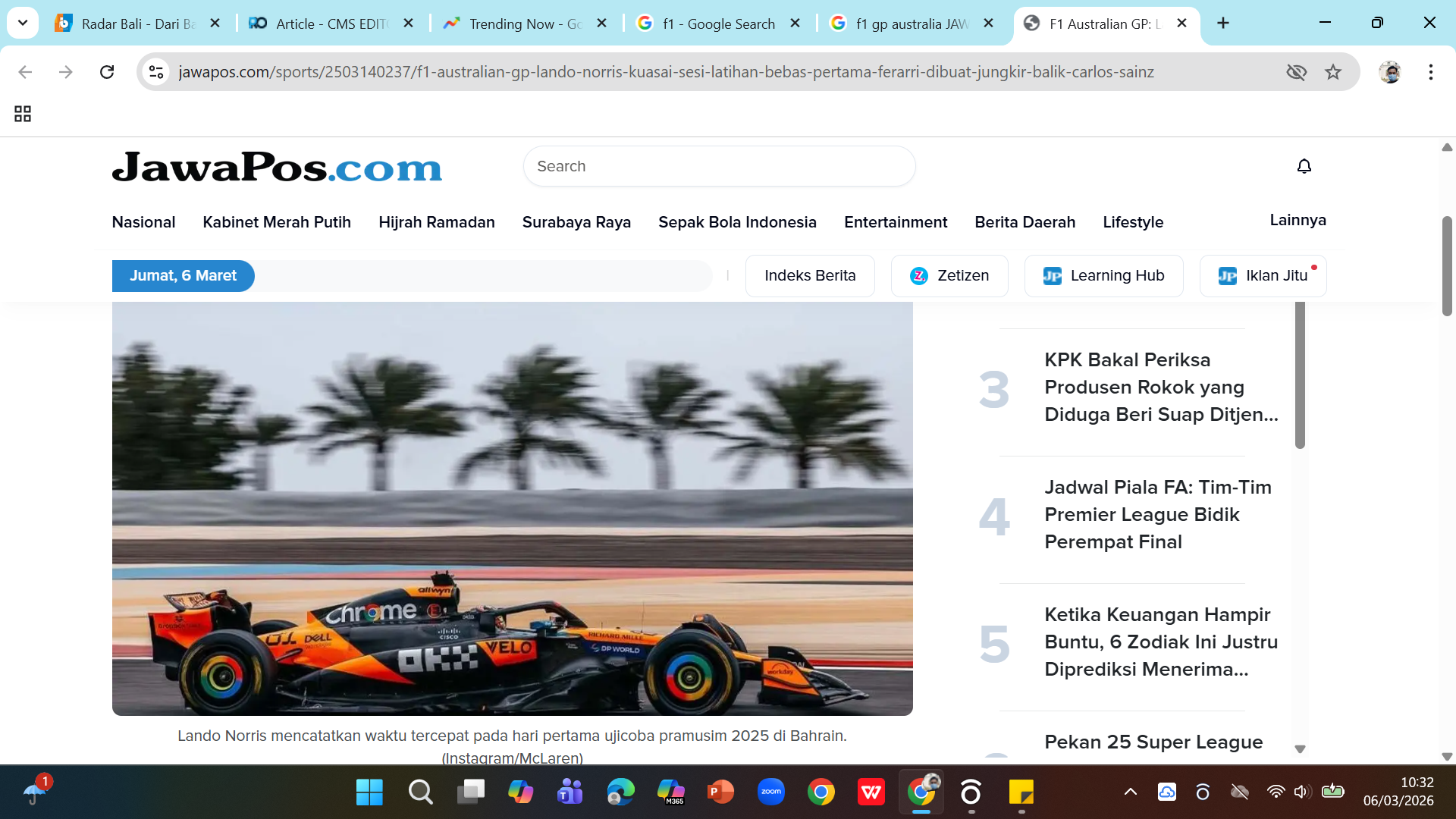
Task: Bookmark this page with the star icon
Action: click(x=1333, y=72)
